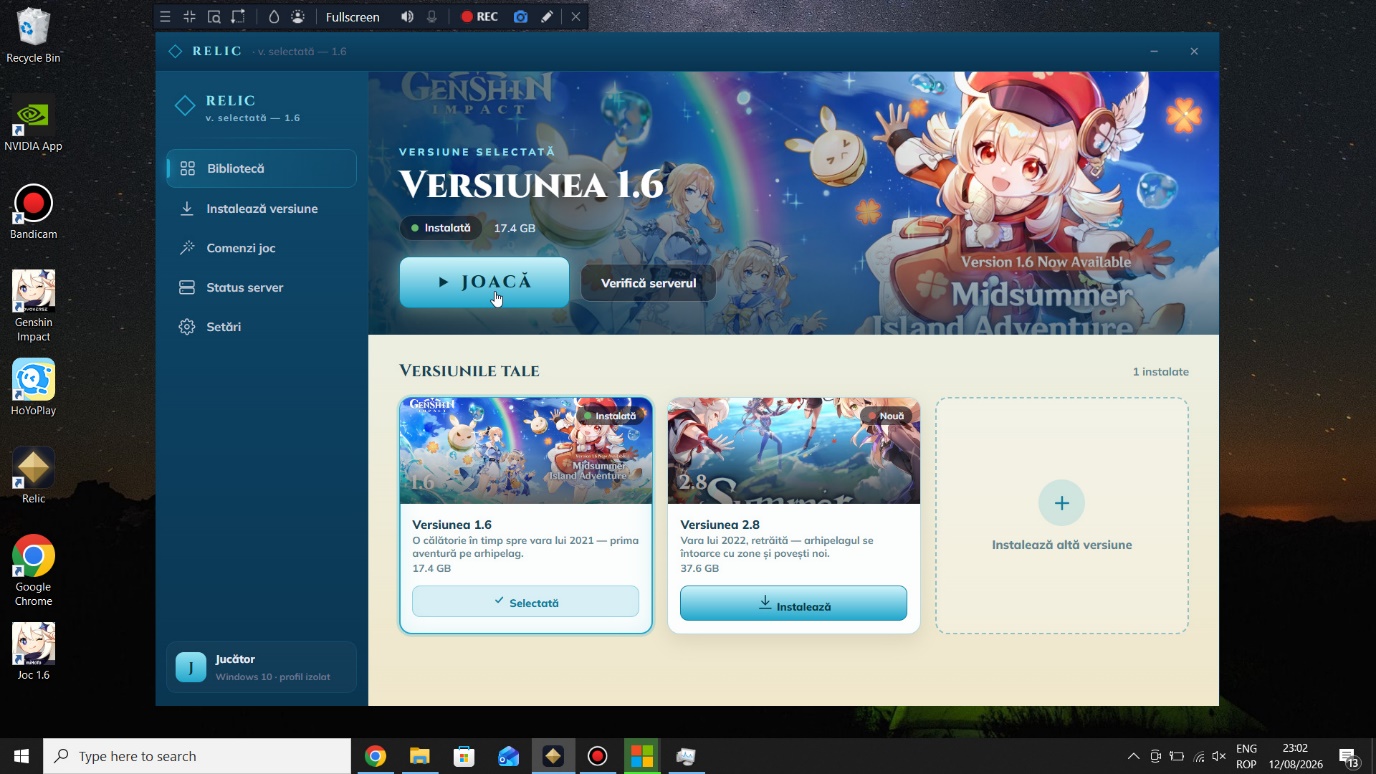Click the muted volume icon in system tray
Screen dimensions: 1376x774
click(1219, 756)
